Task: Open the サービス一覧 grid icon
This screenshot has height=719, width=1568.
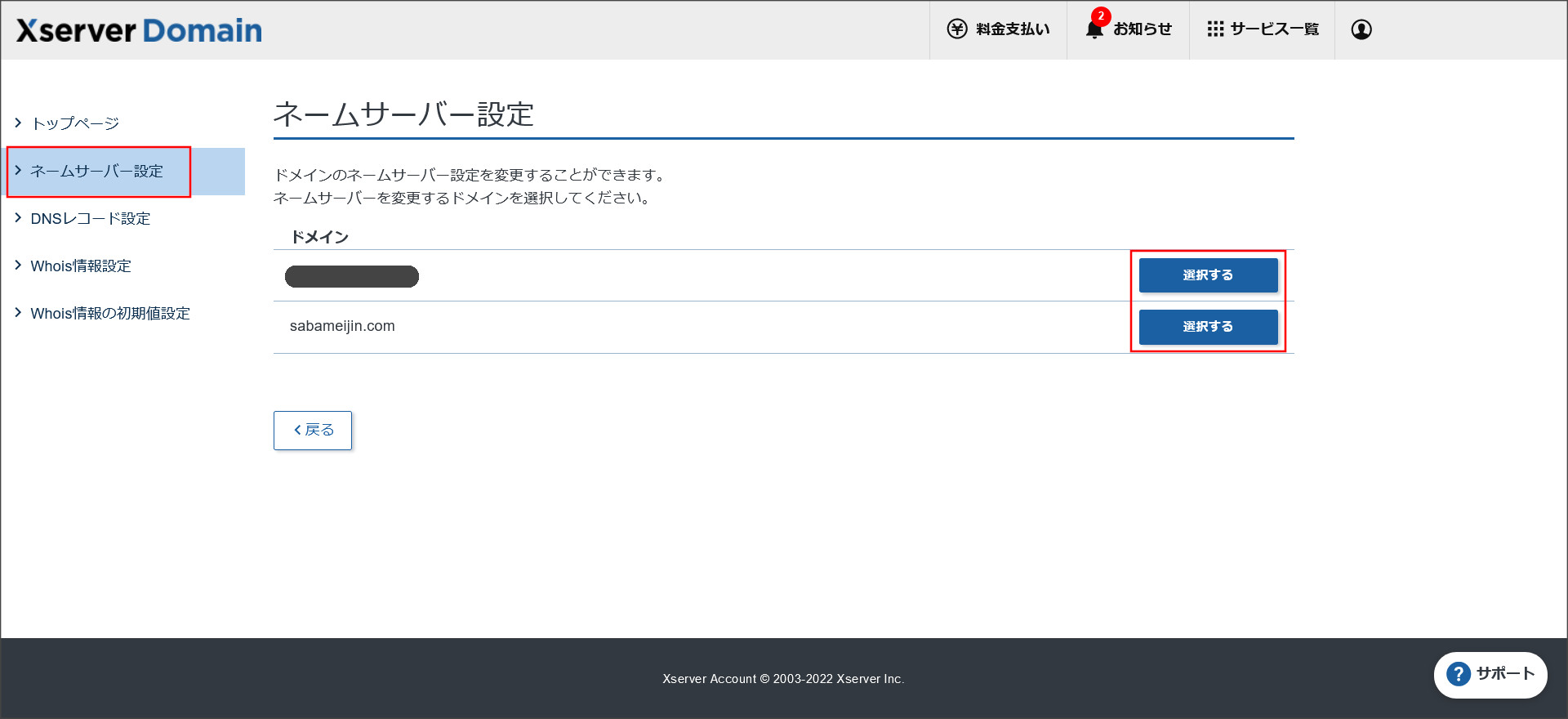Action: [x=1215, y=29]
